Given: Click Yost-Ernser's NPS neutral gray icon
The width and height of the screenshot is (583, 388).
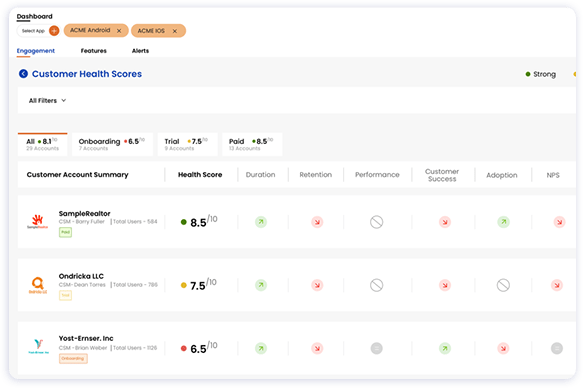Looking at the screenshot, I should click(557, 349).
